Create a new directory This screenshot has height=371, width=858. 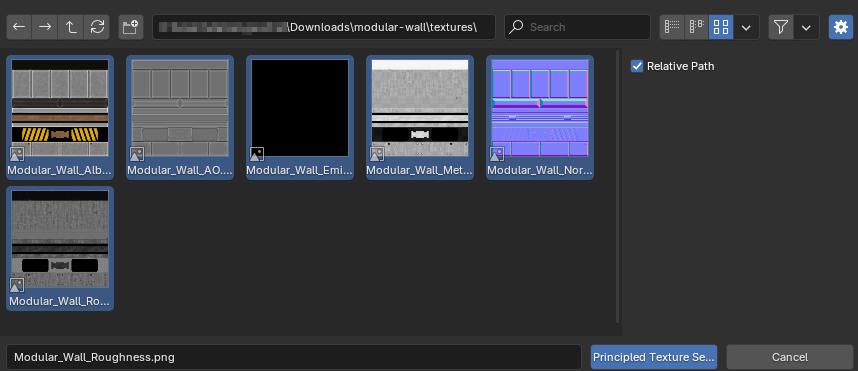pyautogui.click(x=131, y=27)
